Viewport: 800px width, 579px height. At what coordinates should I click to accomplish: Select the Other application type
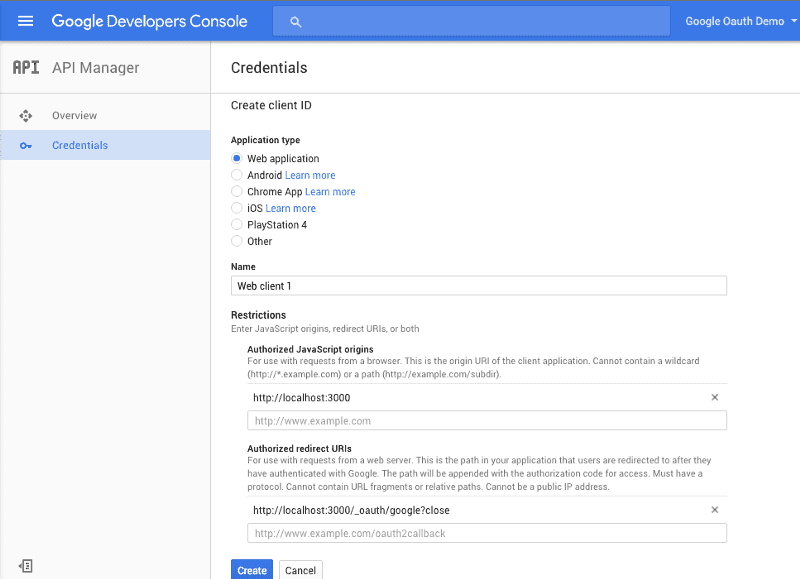point(236,241)
